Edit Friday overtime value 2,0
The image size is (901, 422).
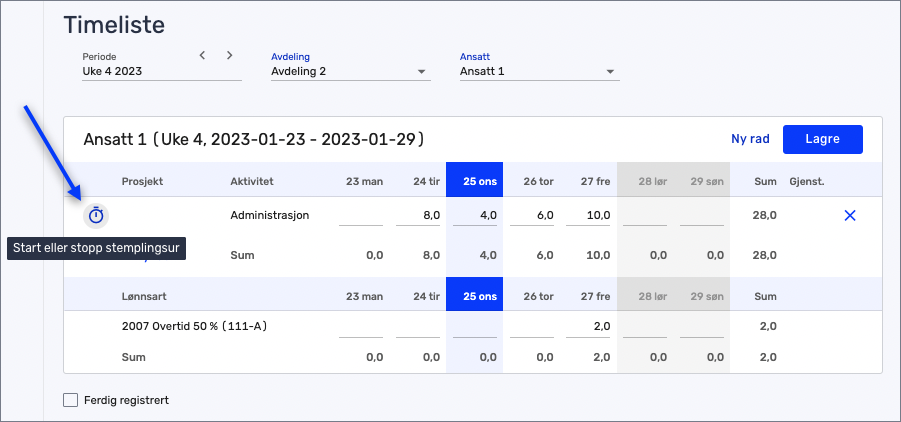pyautogui.click(x=588, y=326)
